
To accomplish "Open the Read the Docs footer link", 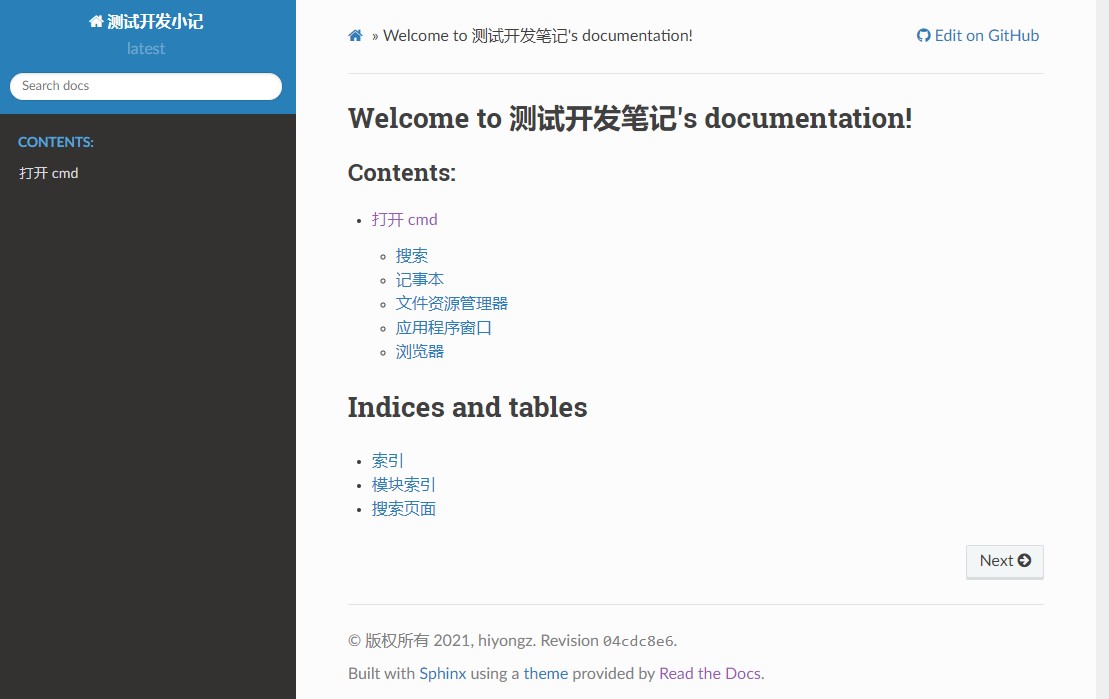I will 709,674.
